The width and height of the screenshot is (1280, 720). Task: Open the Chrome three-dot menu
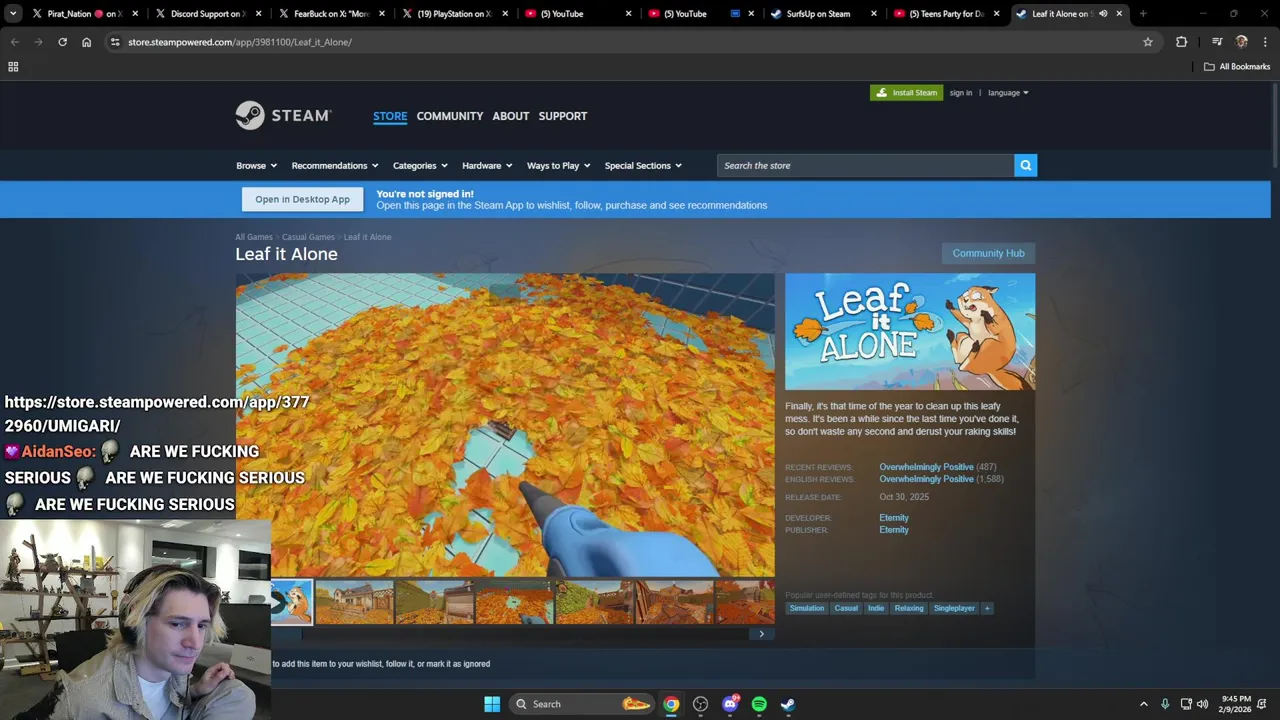click(x=1263, y=42)
